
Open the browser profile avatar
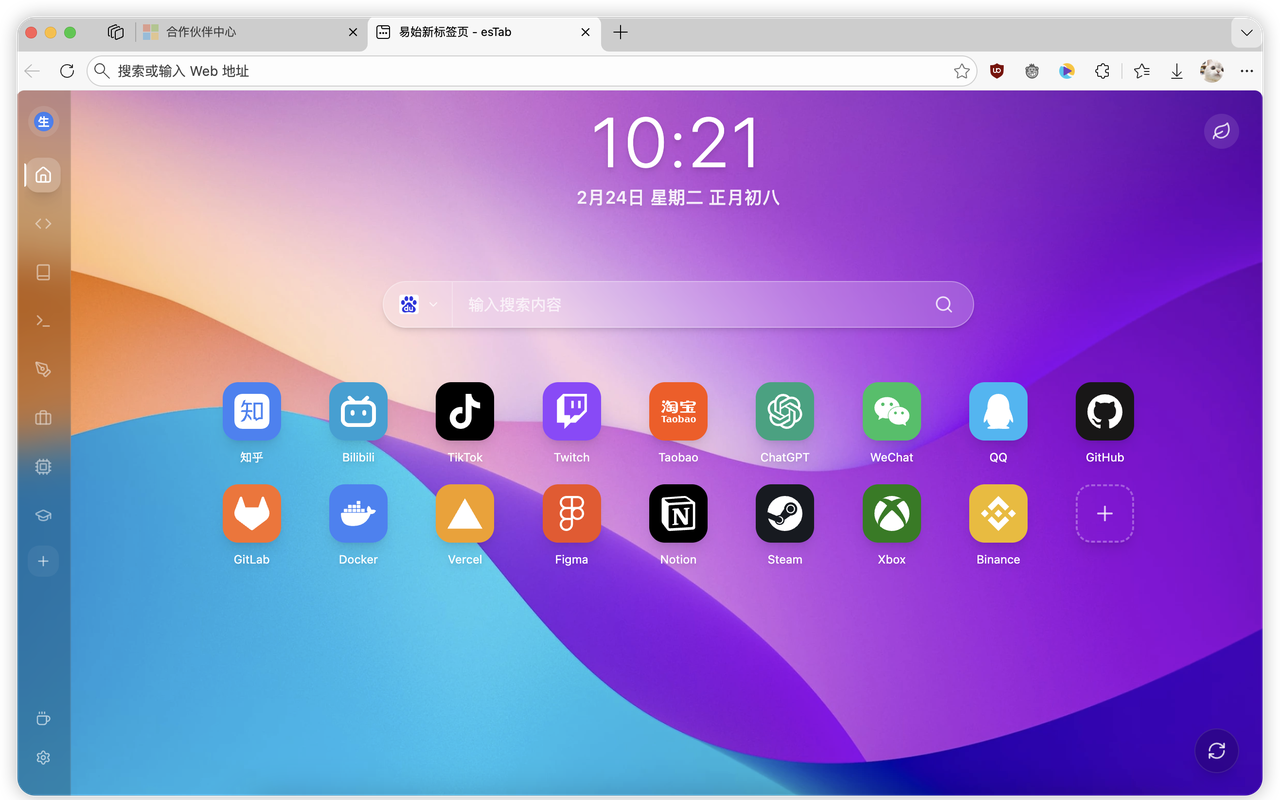point(1212,71)
